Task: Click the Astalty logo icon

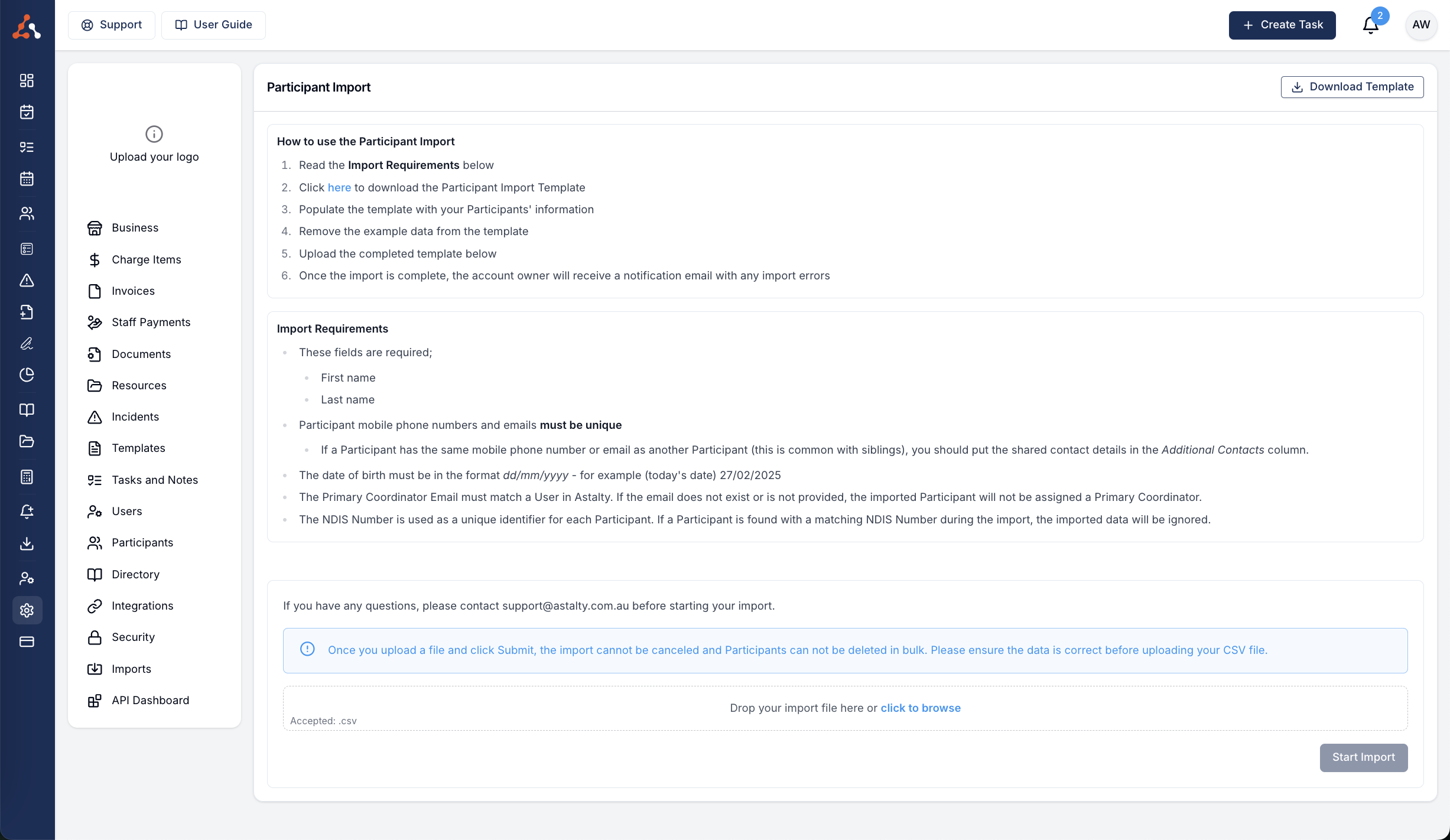Action: click(27, 27)
